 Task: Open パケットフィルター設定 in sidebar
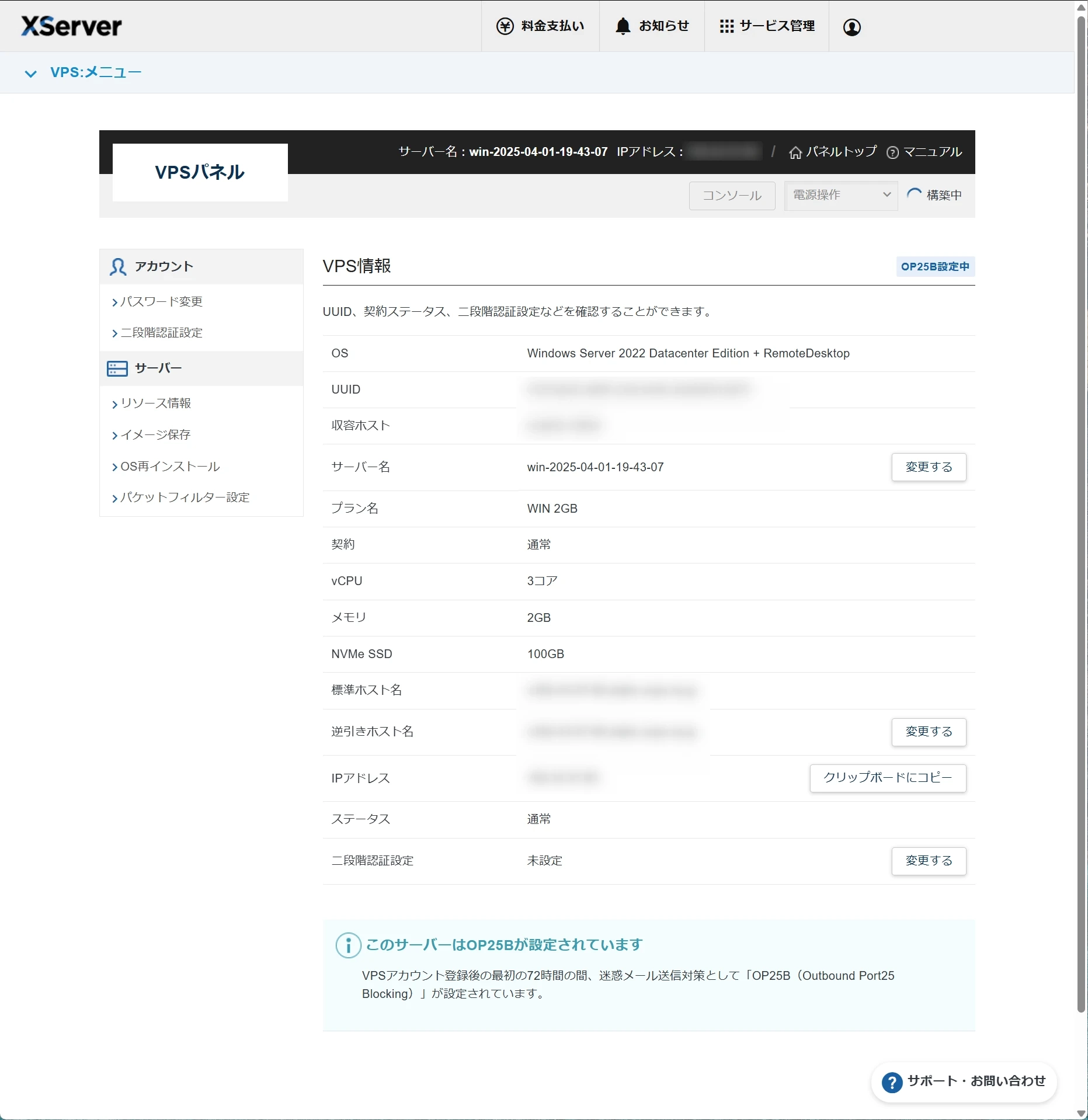185,498
